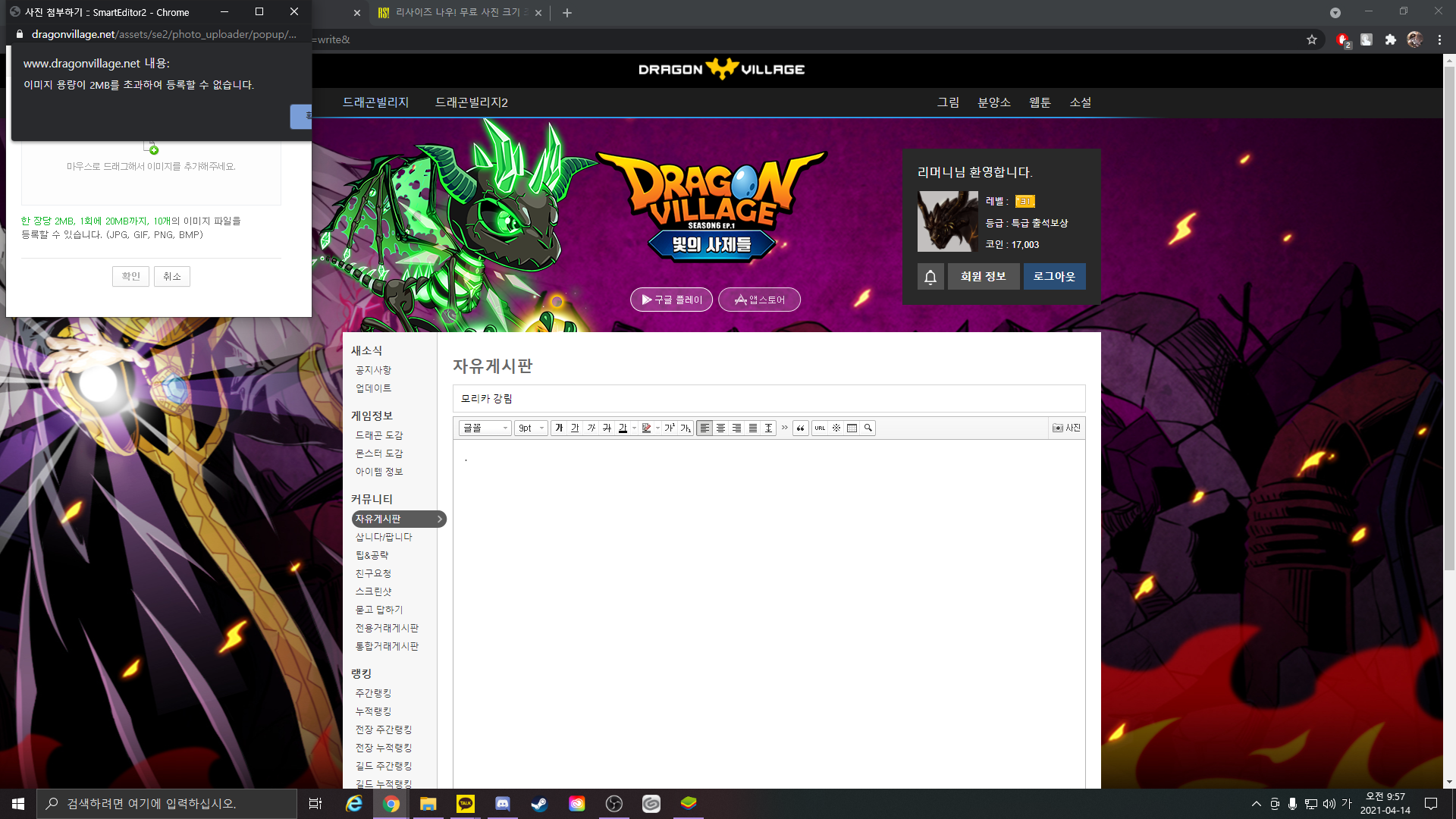This screenshot has height=819, width=1456.
Task: Click 확인 in the photo uploader popup
Action: 130,276
